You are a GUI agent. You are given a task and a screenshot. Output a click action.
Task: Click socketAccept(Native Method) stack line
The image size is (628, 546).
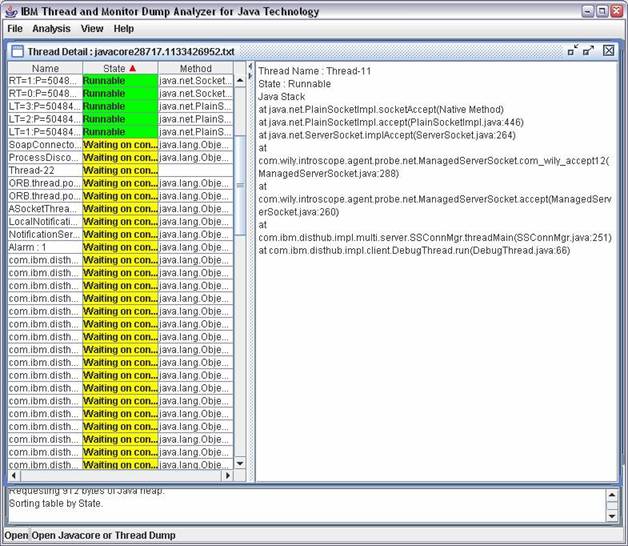(381, 109)
